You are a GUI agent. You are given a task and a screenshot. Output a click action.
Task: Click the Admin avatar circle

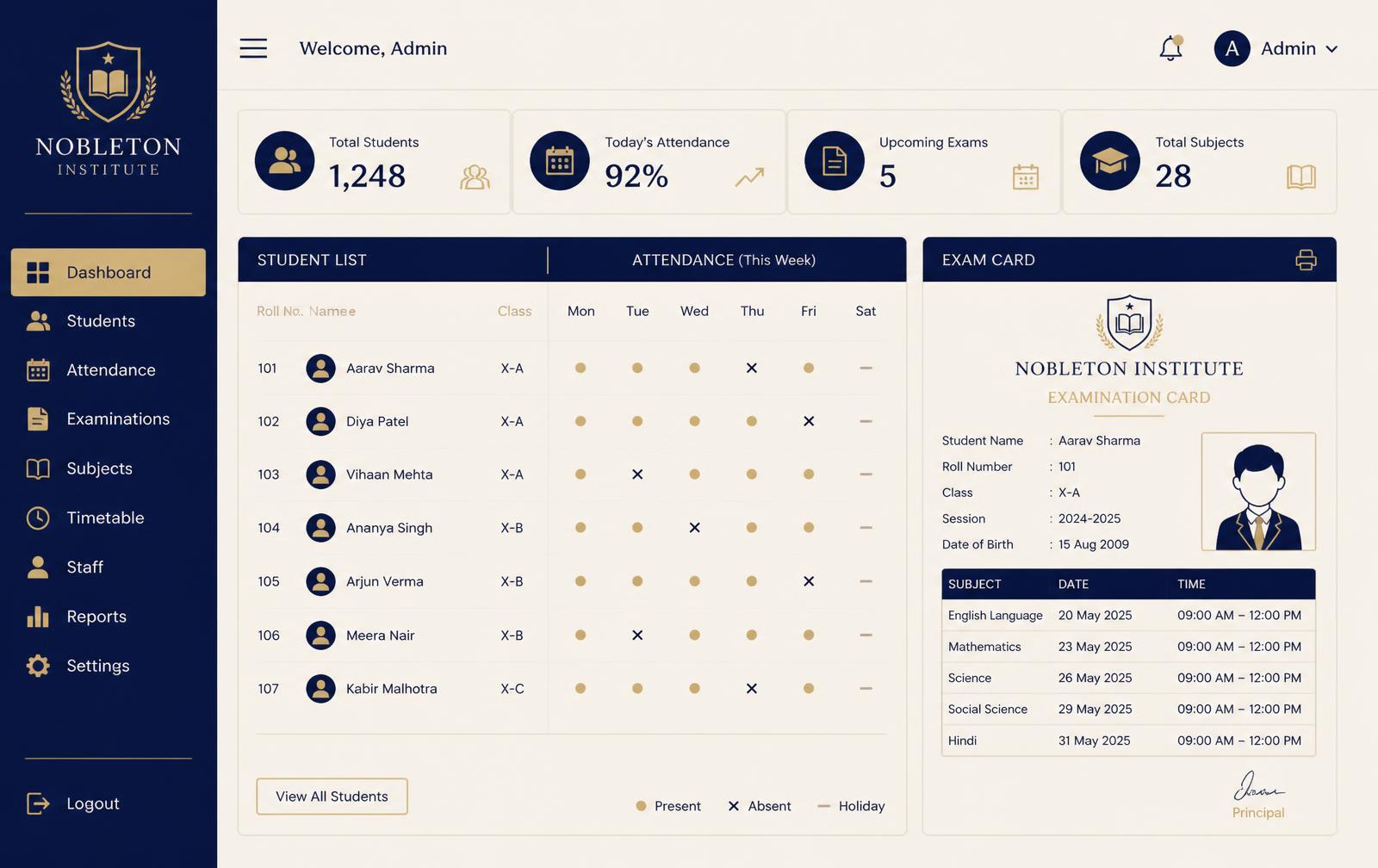click(x=1232, y=48)
